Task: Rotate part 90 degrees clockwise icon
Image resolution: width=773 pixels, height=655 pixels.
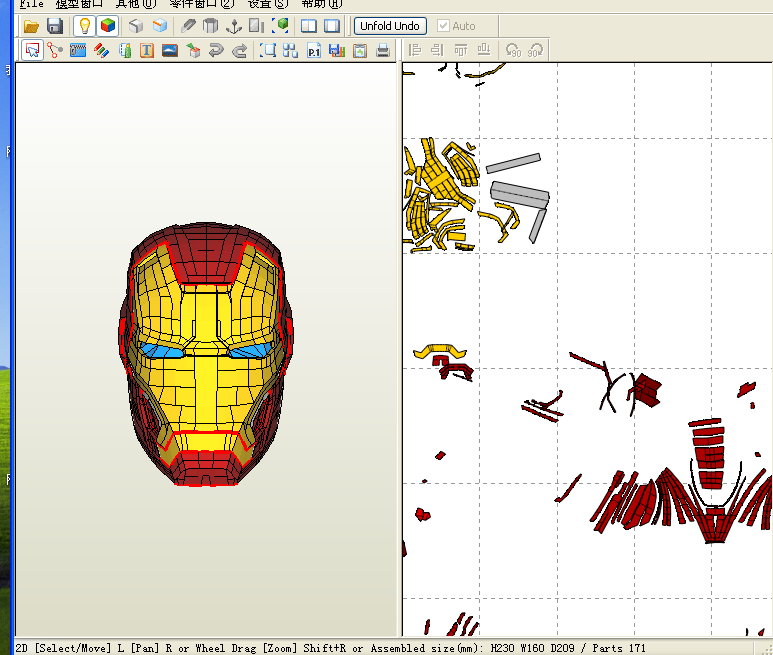Action: (535, 50)
